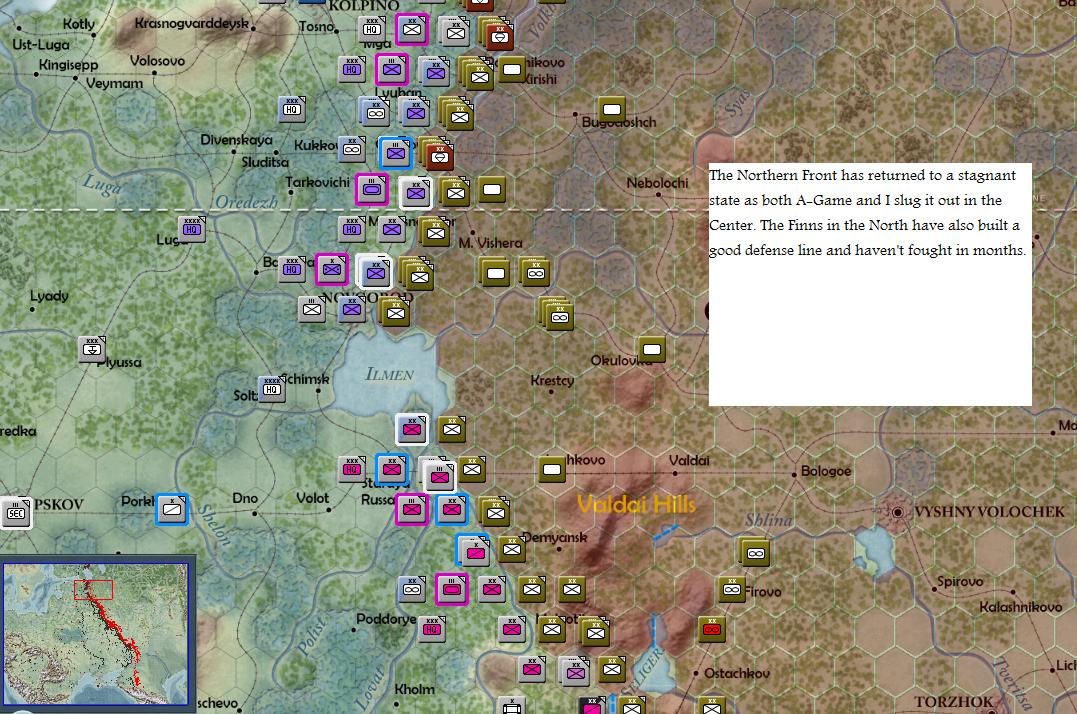Select the pink XXX HQ counter next to Poddorye
Screen dimensions: 1077x714
tap(431, 629)
